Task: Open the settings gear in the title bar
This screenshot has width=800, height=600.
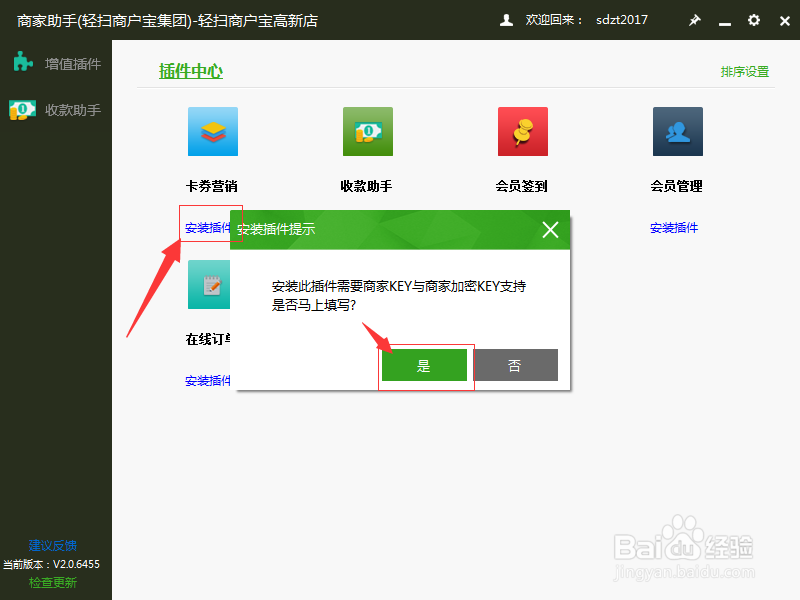Action: coord(753,20)
